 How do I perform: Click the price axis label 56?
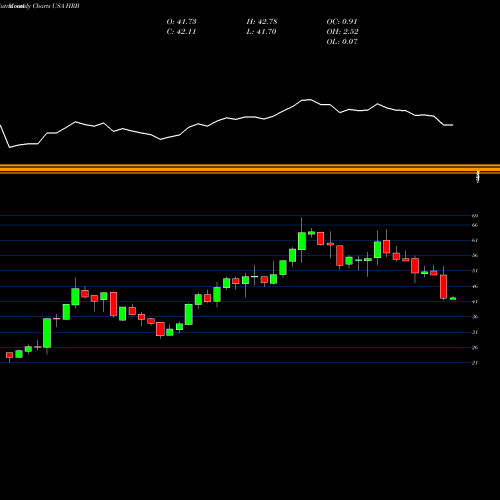click(475, 256)
